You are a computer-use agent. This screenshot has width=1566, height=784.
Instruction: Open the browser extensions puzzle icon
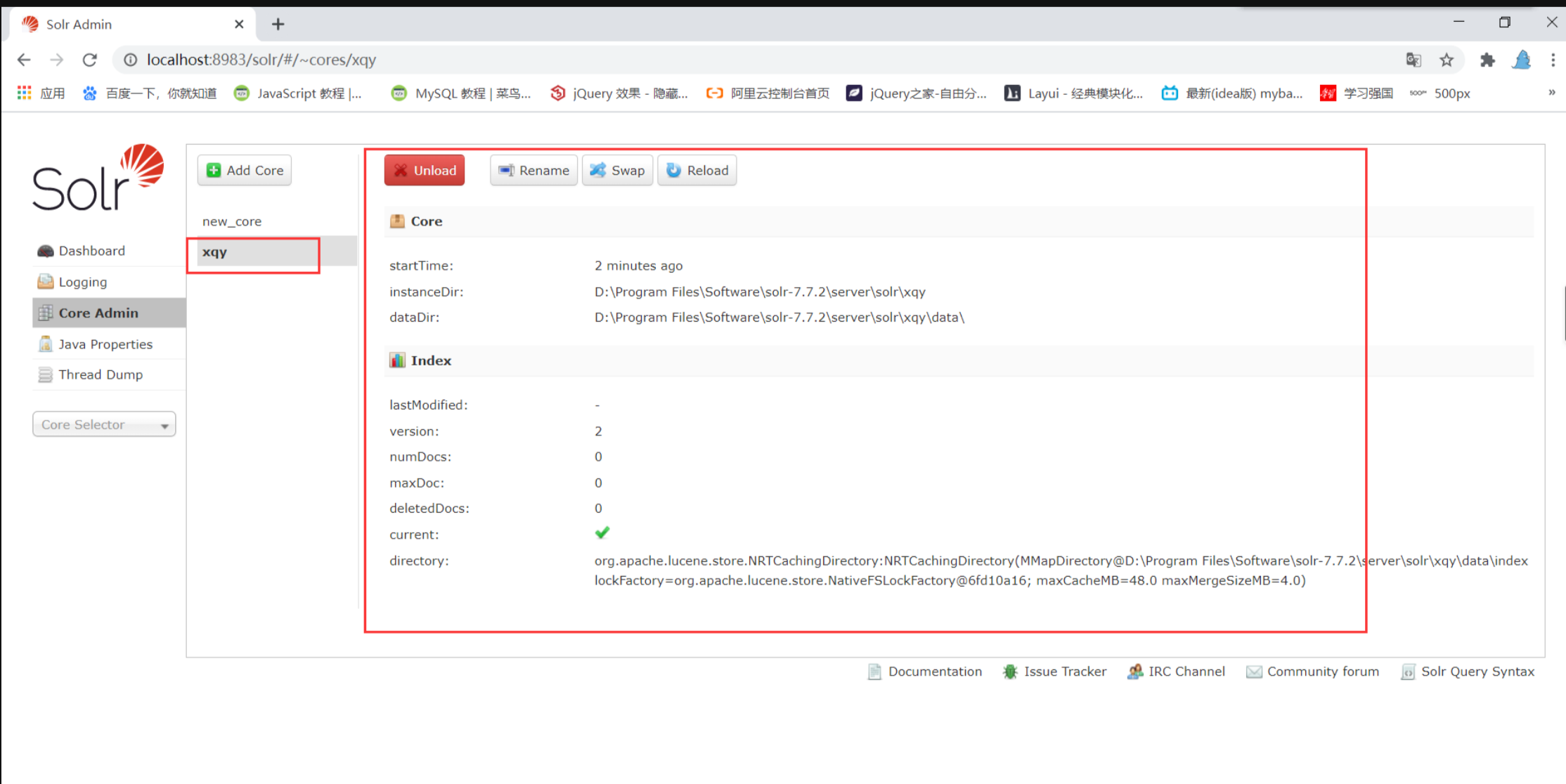1487,60
